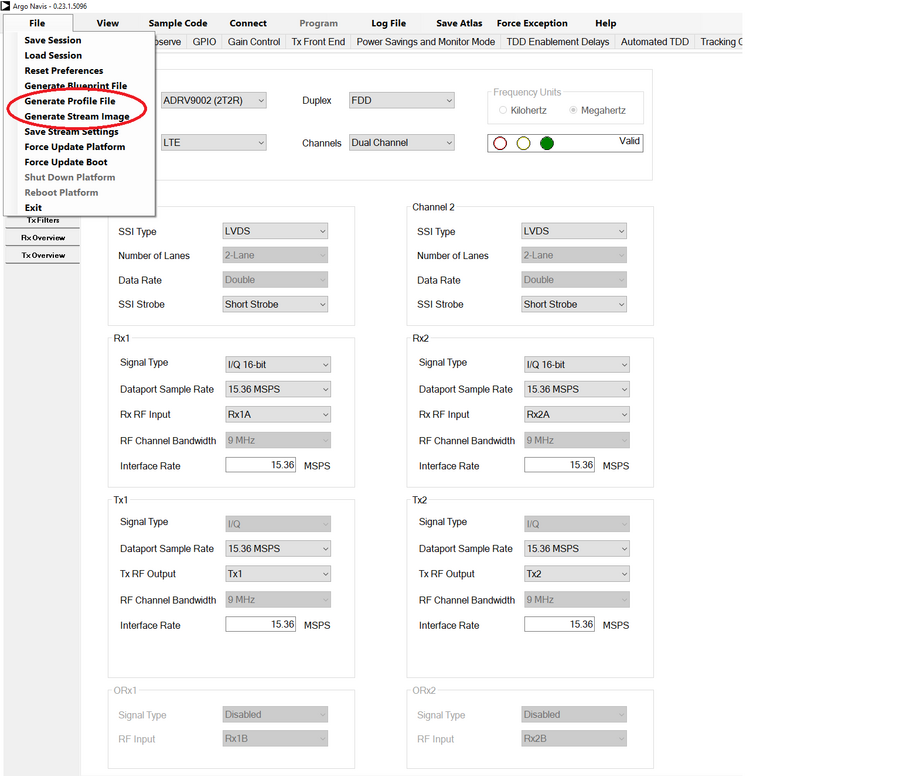The width and height of the screenshot is (900, 776).
Task: Click the green Valid status indicator
Action: 545,143
